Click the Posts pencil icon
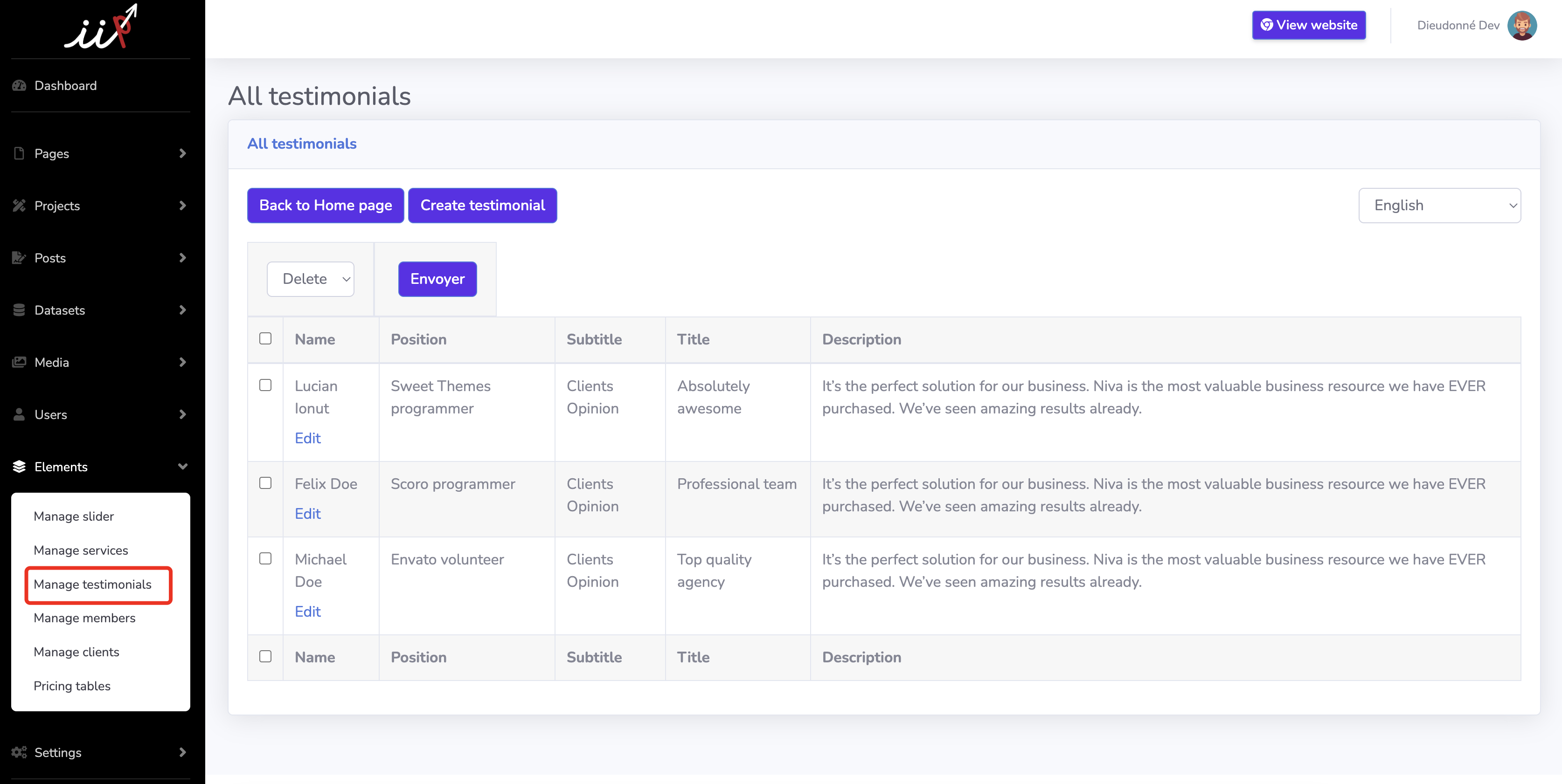This screenshot has width=1562, height=784. [20, 257]
